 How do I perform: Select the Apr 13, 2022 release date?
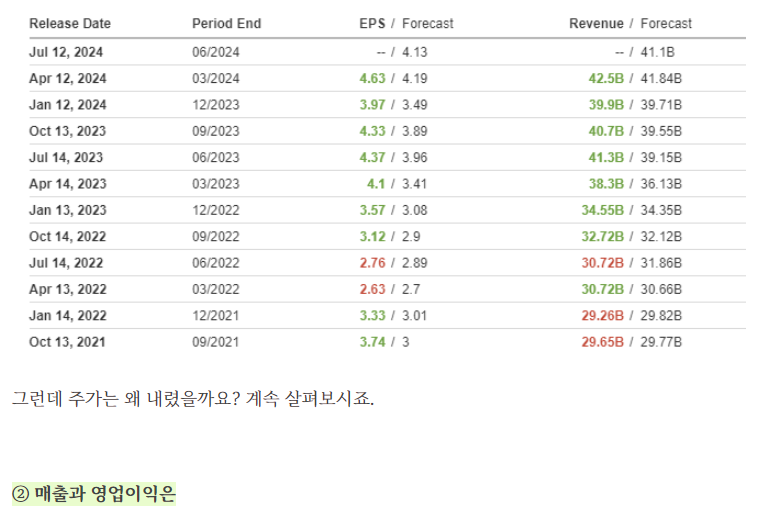[68, 290]
